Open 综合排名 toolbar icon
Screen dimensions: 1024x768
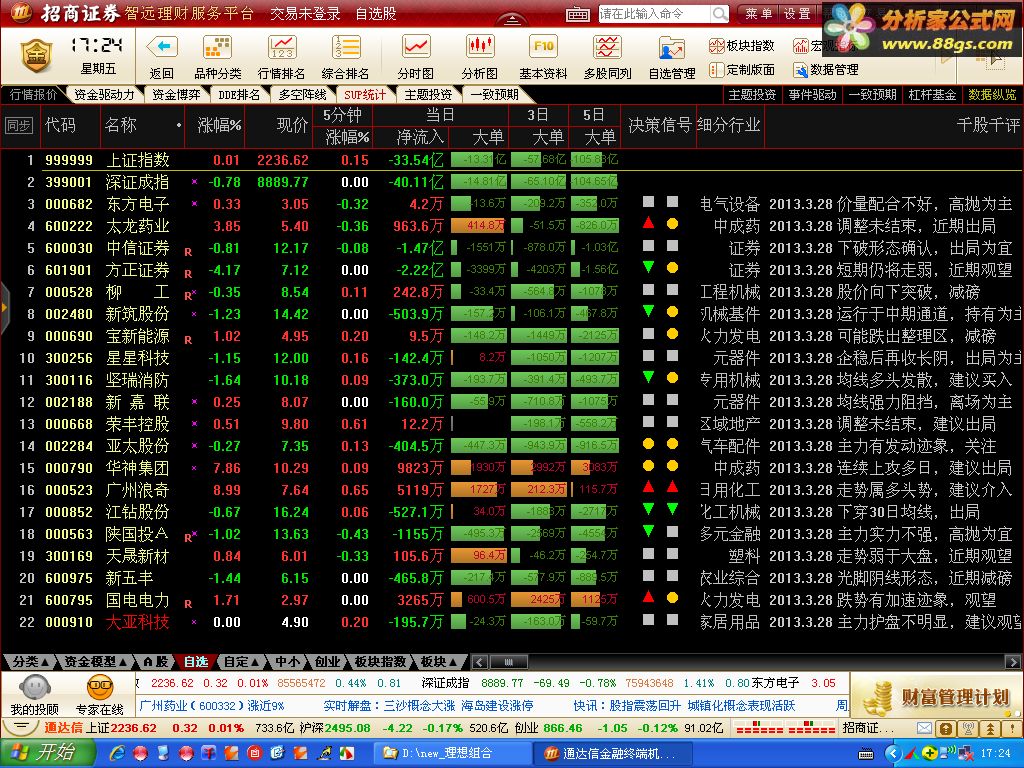[345, 47]
